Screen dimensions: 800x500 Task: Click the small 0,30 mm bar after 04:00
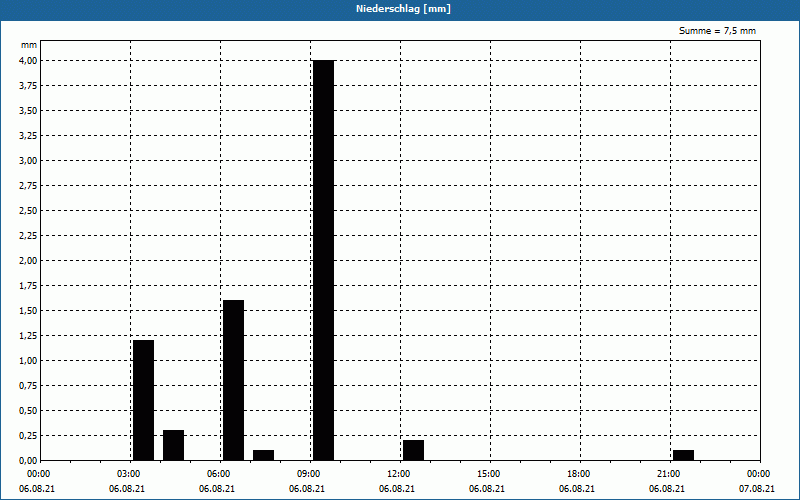tap(173, 445)
